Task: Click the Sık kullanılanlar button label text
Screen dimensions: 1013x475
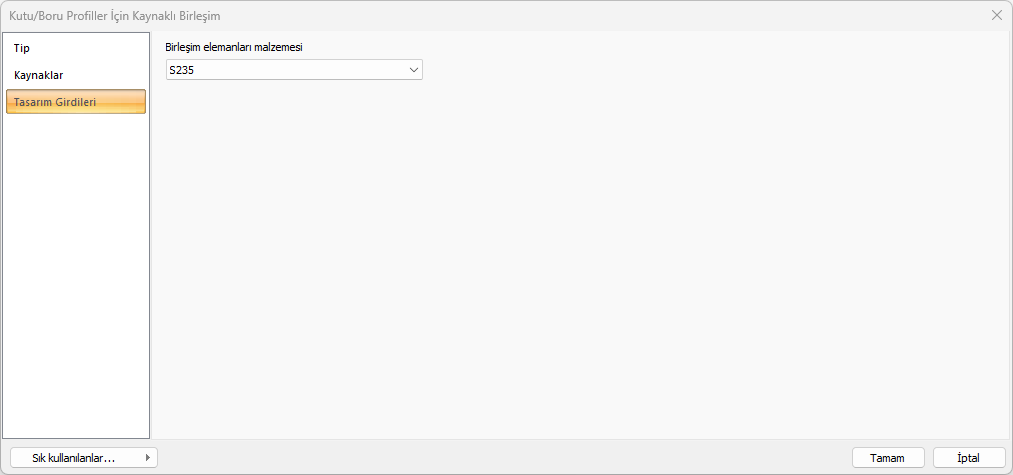Action: (x=74, y=458)
